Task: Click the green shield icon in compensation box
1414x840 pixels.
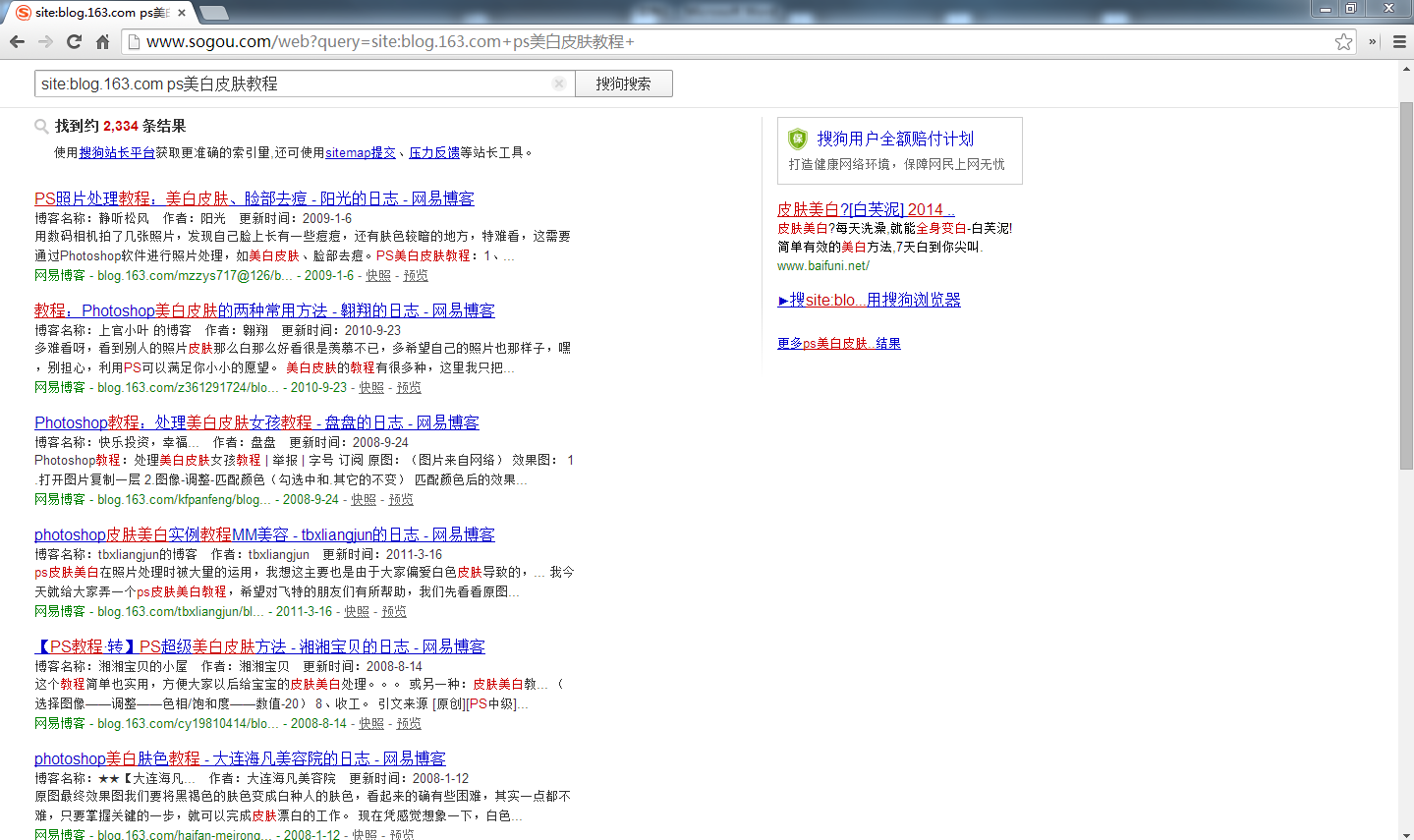Action: [x=798, y=139]
